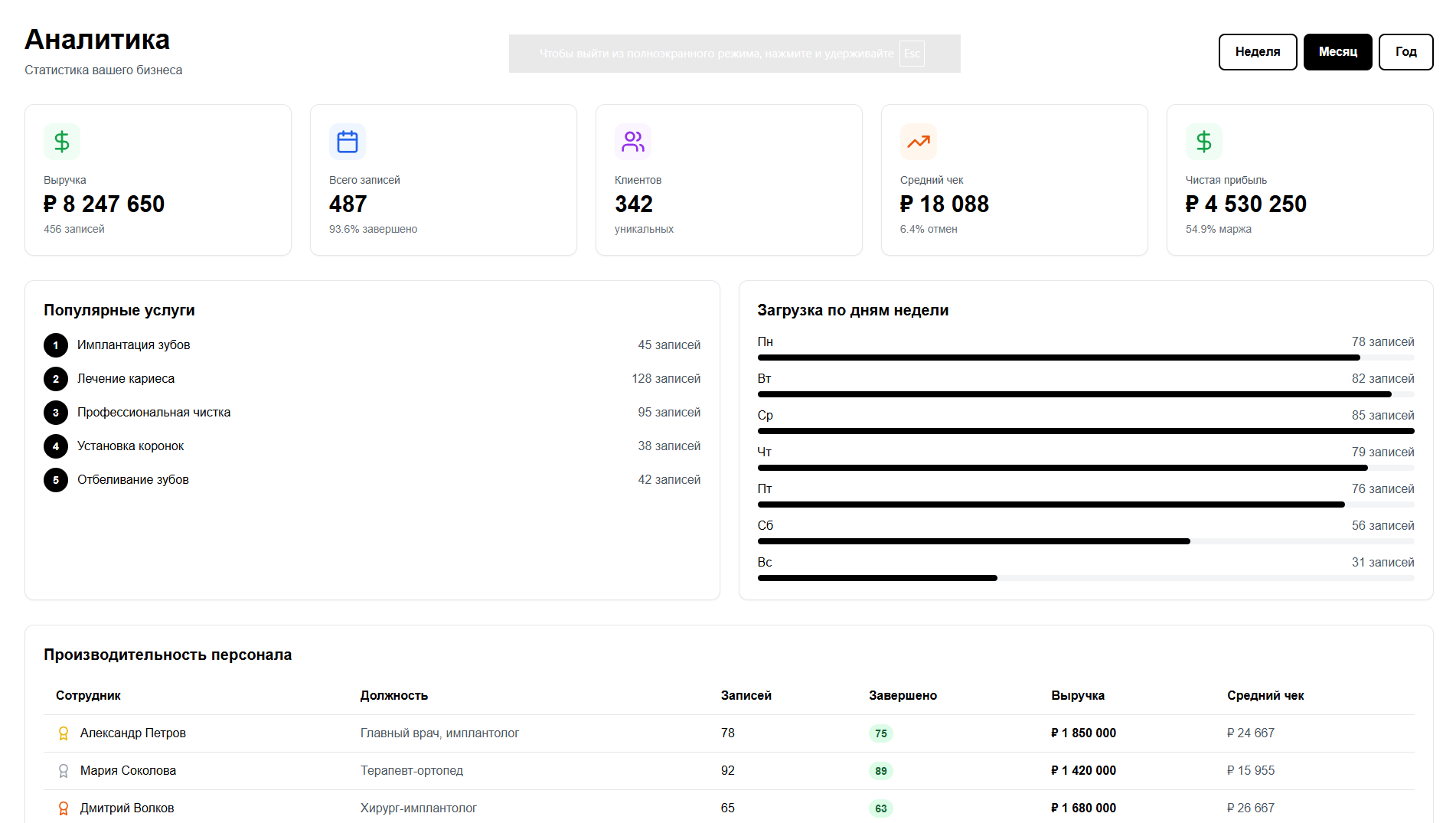Image resolution: width=1456 pixels, height=823 pixels.
Task: Click gold medal icon beside Александр Петров
Action: [64, 733]
